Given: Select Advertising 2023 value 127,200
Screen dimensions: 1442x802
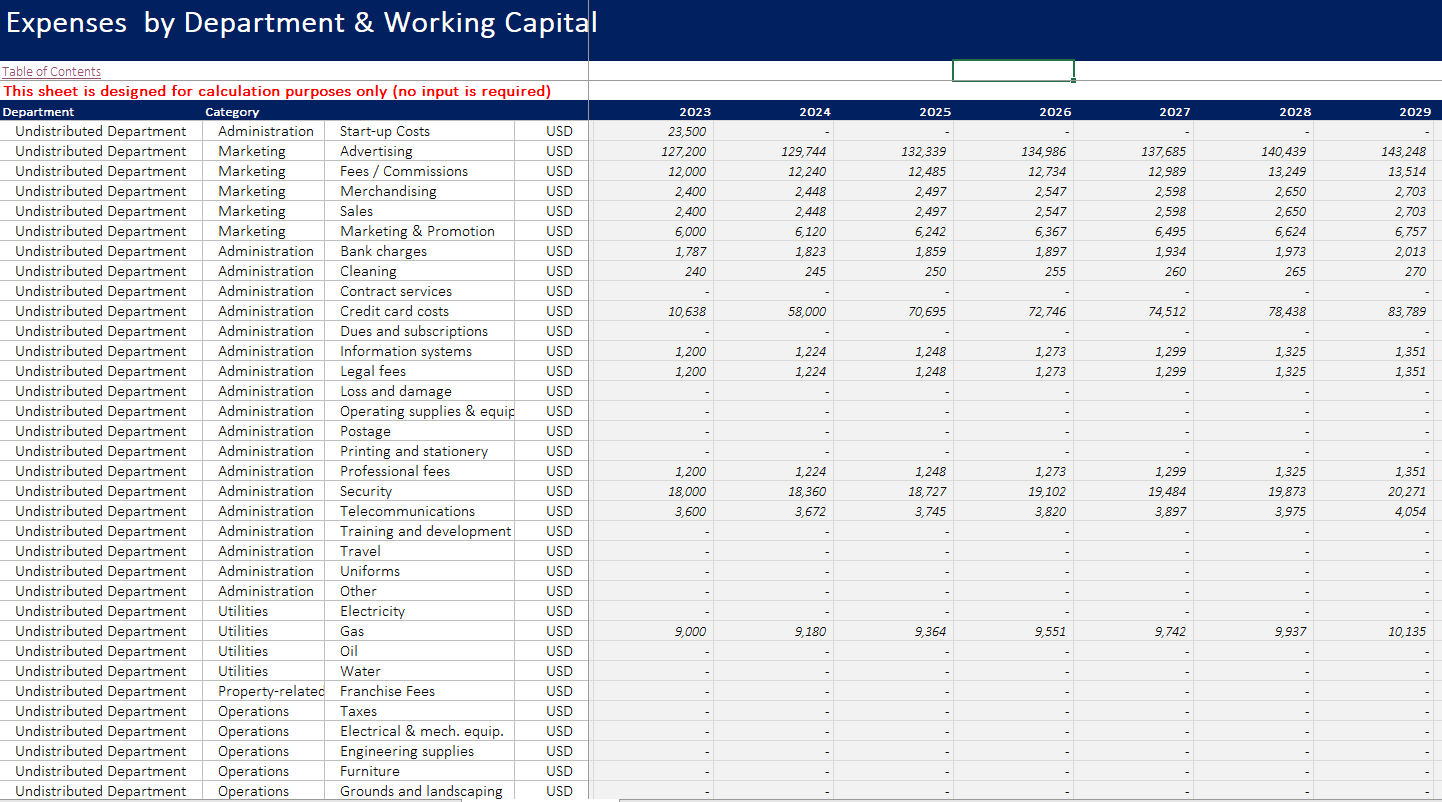Looking at the screenshot, I should point(684,151).
